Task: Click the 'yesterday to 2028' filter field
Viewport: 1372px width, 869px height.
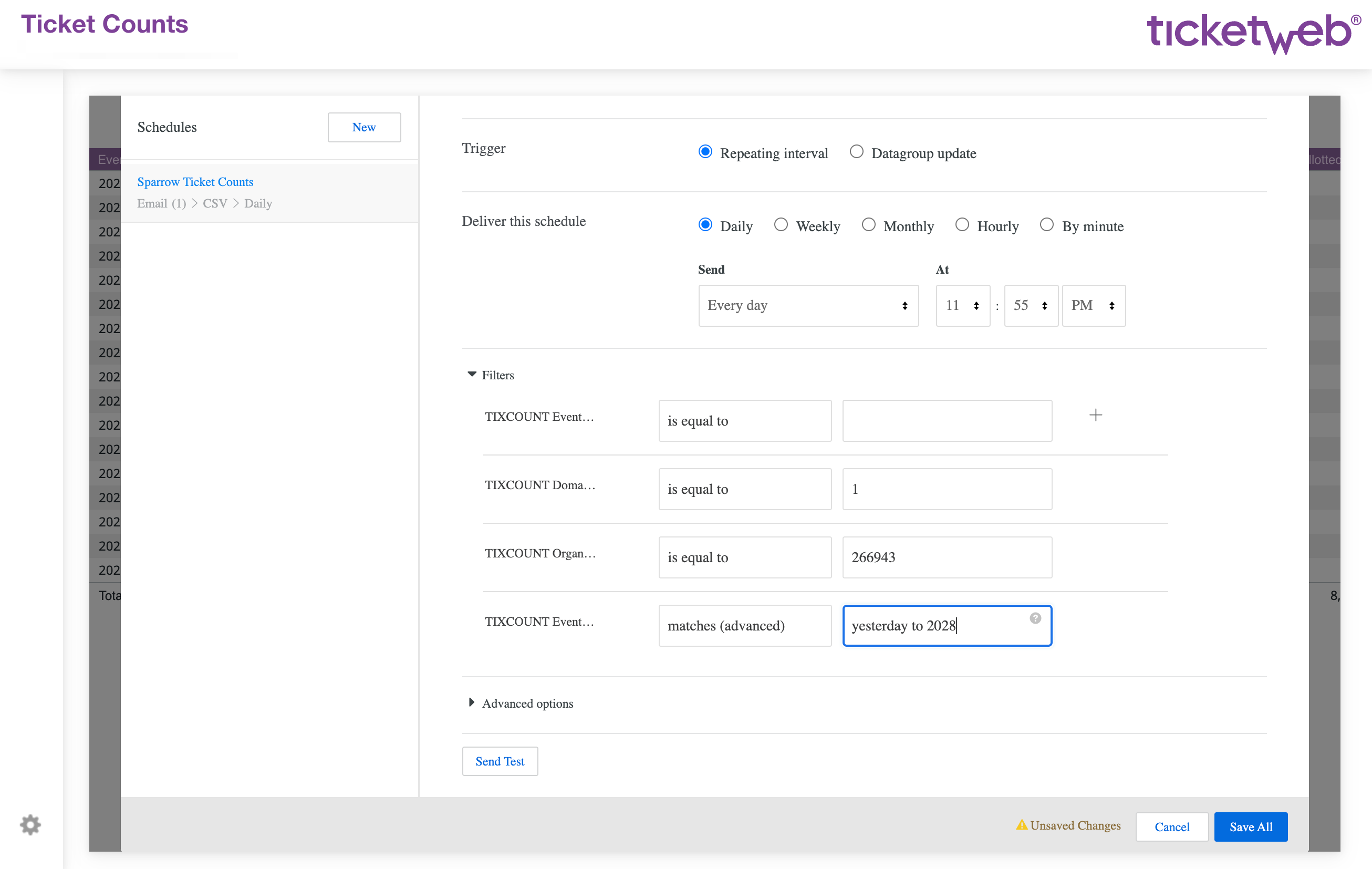Action: (x=947, y=626)
